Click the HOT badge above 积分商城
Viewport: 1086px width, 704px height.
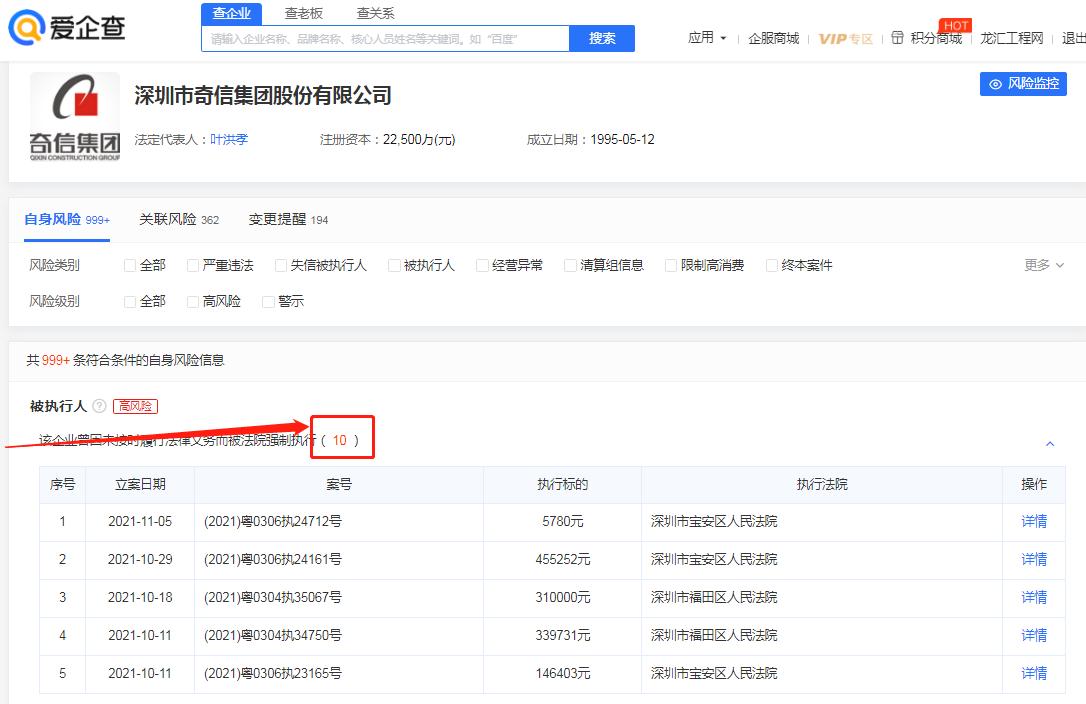[956, 25]
